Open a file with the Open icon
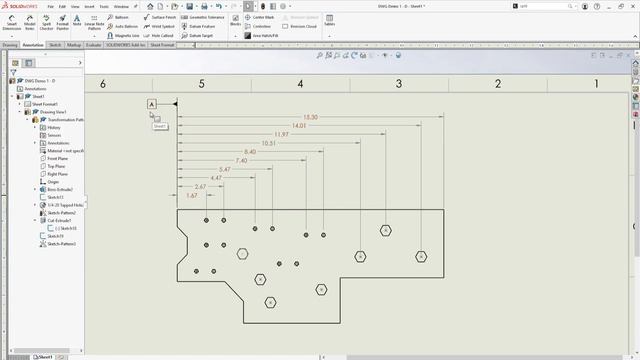Screen dimensions: 640x360 (x=174, y=6)
